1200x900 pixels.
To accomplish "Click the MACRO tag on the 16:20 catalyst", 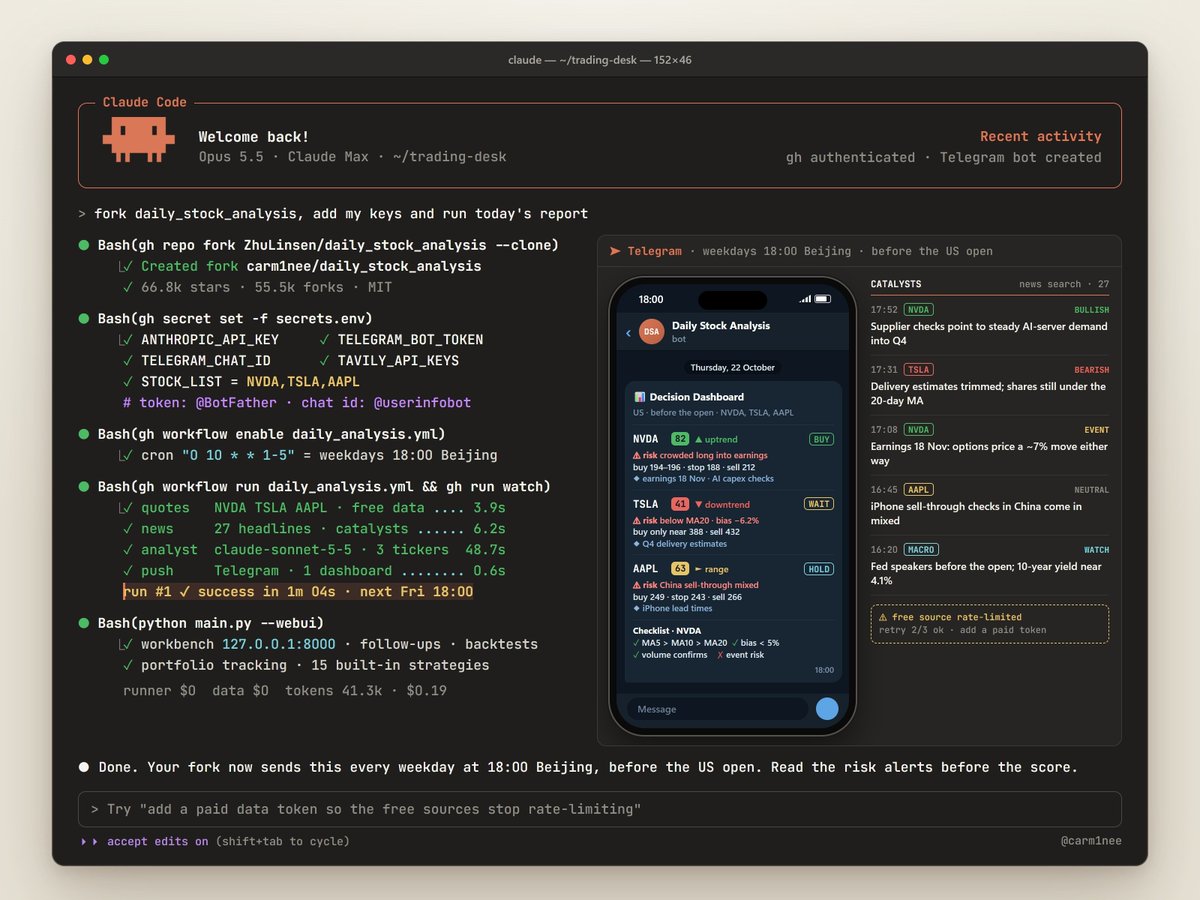I will tap(921, 550).
